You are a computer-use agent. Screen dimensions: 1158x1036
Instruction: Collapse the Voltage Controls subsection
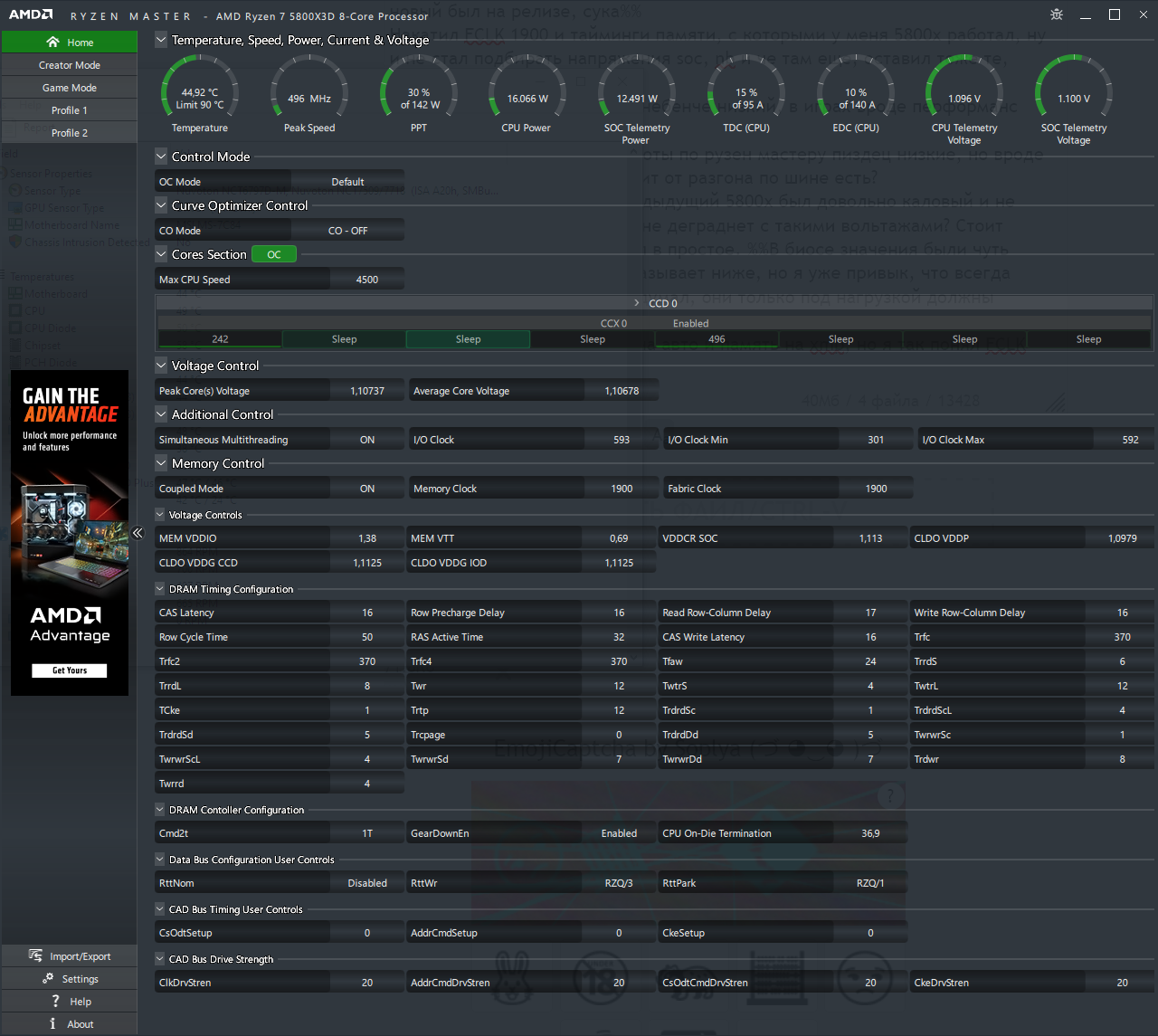[160, 514]
